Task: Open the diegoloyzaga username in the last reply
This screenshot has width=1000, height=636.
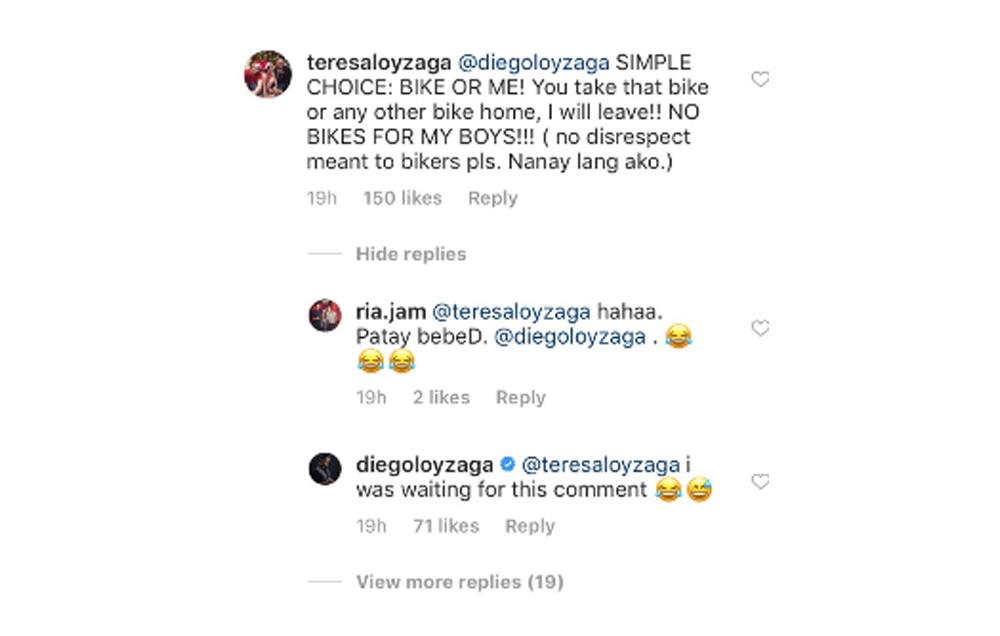Action: click(x=424, y=465)
